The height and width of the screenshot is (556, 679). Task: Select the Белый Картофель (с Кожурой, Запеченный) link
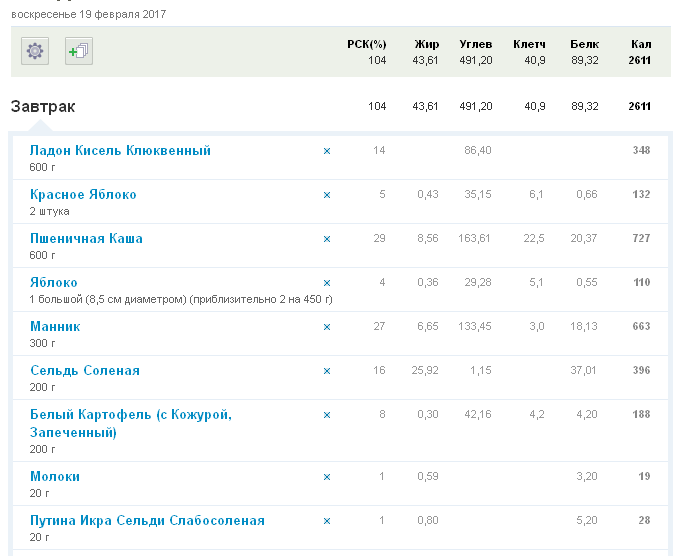coord(130,415)
